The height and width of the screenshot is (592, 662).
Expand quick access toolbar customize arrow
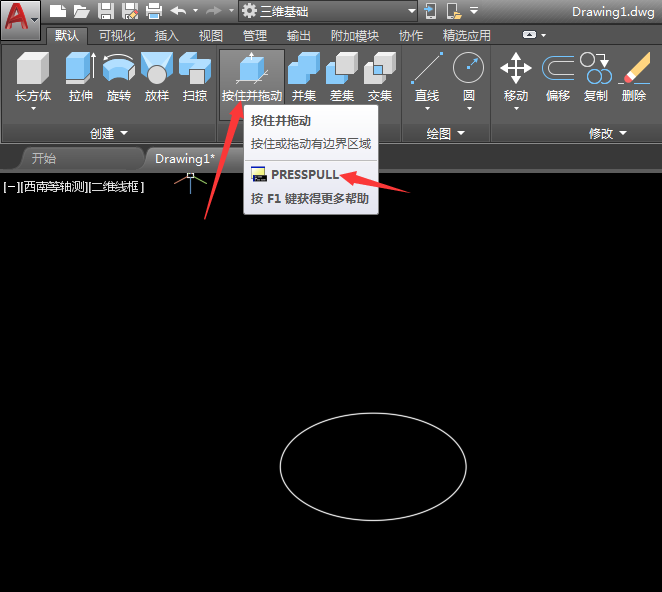tap(474, 11)
